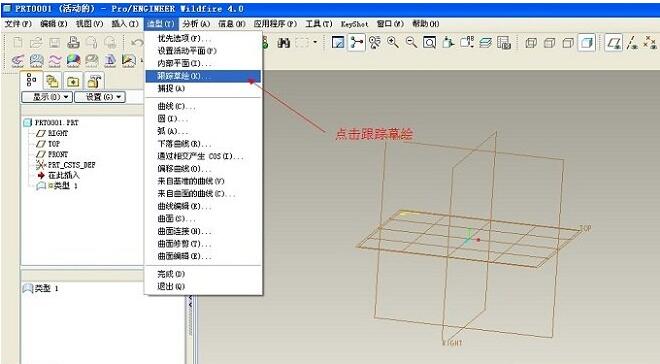Open the 分析 menu in menu bar
Viewport: 660px width, 364px height.
click(x=196, y=24)
